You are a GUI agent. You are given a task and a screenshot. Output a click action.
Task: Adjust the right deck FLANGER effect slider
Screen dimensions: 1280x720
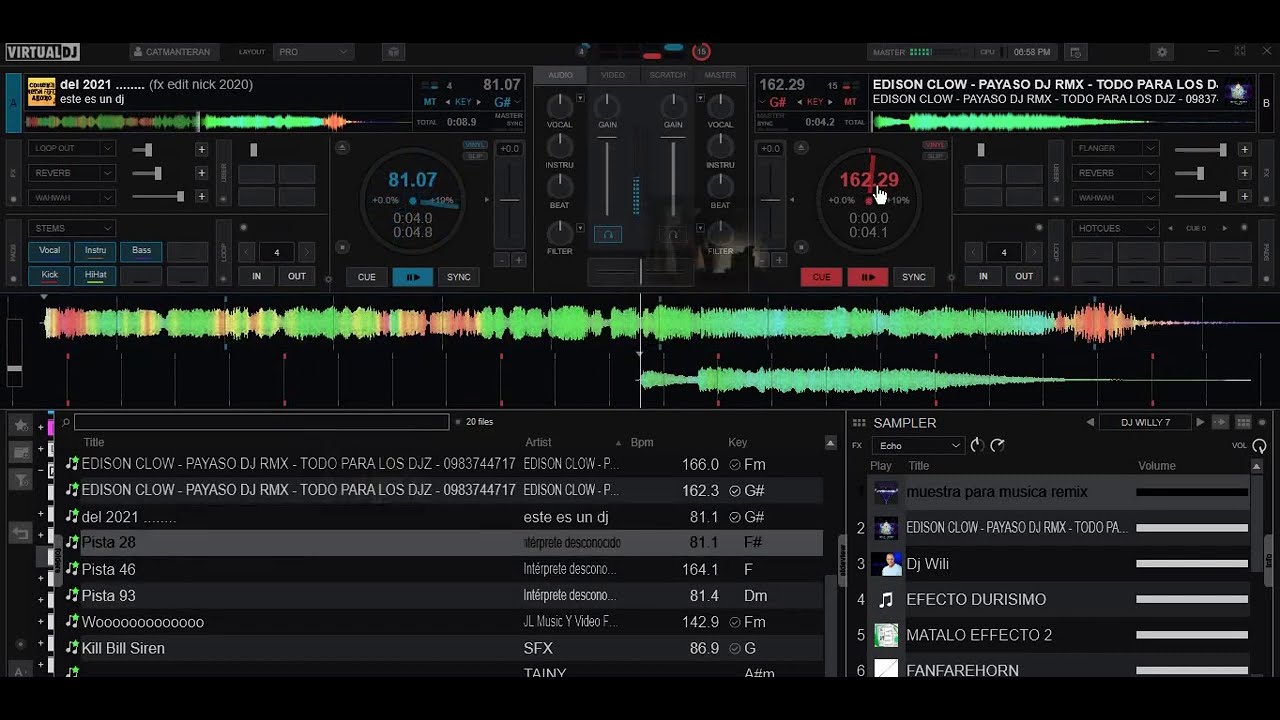click(x=1200, y=149)
